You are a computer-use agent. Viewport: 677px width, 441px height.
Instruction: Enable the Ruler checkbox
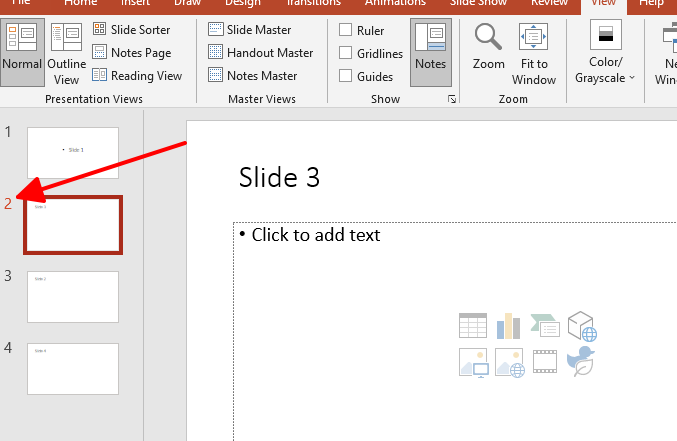pos(346,31)
